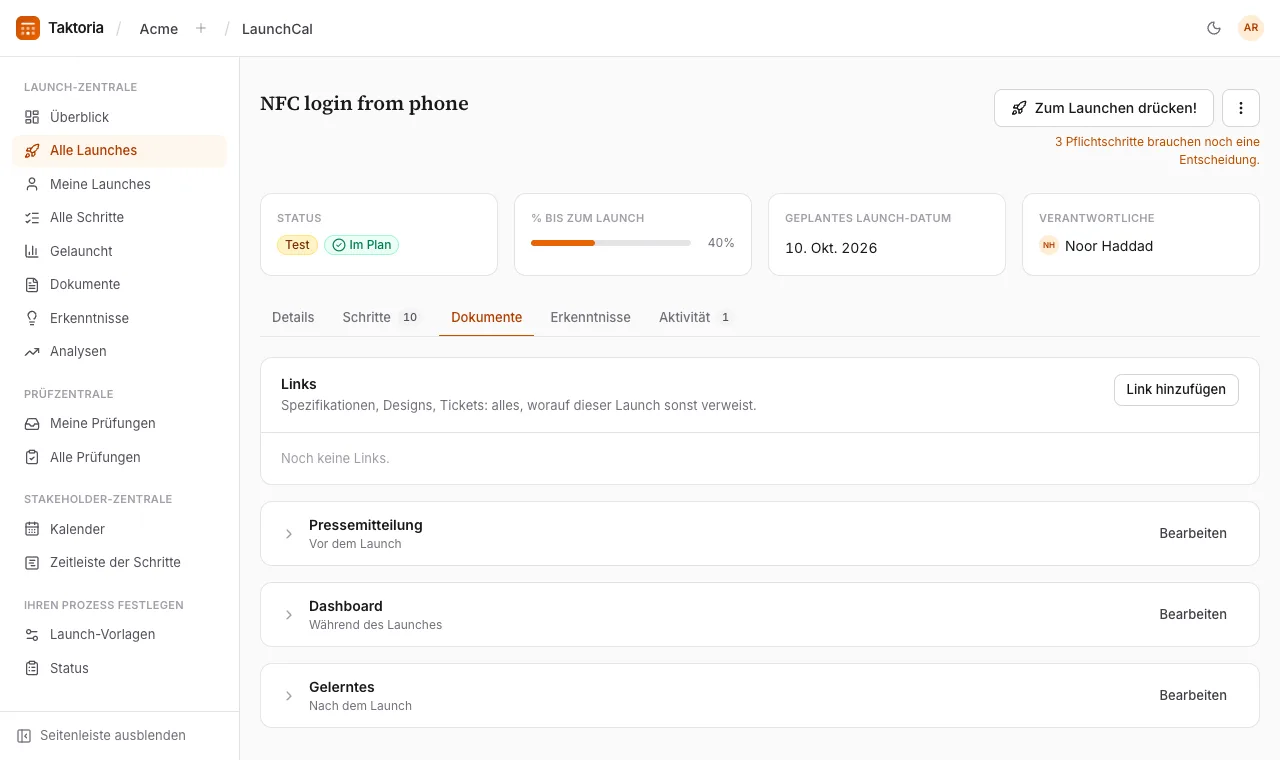1280x760 pixels.
Task: Open the Überblick dashboard icon
Action: point(32,117)
